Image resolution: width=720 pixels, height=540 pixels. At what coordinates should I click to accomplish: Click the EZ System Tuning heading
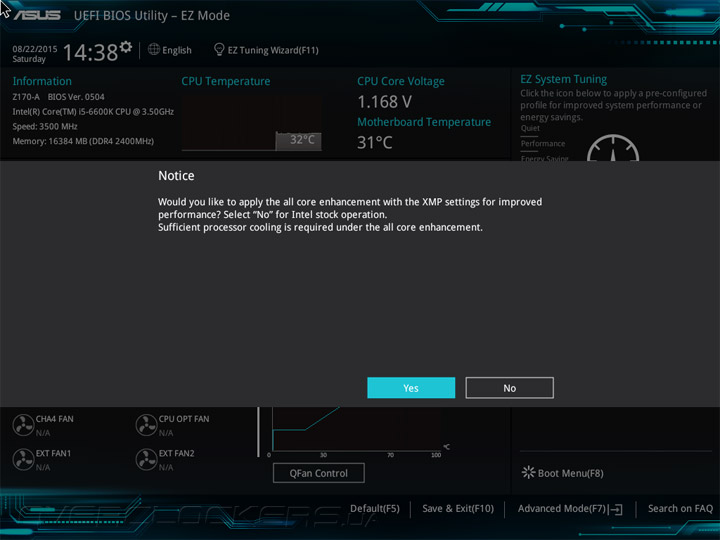(x=563, y=79)
